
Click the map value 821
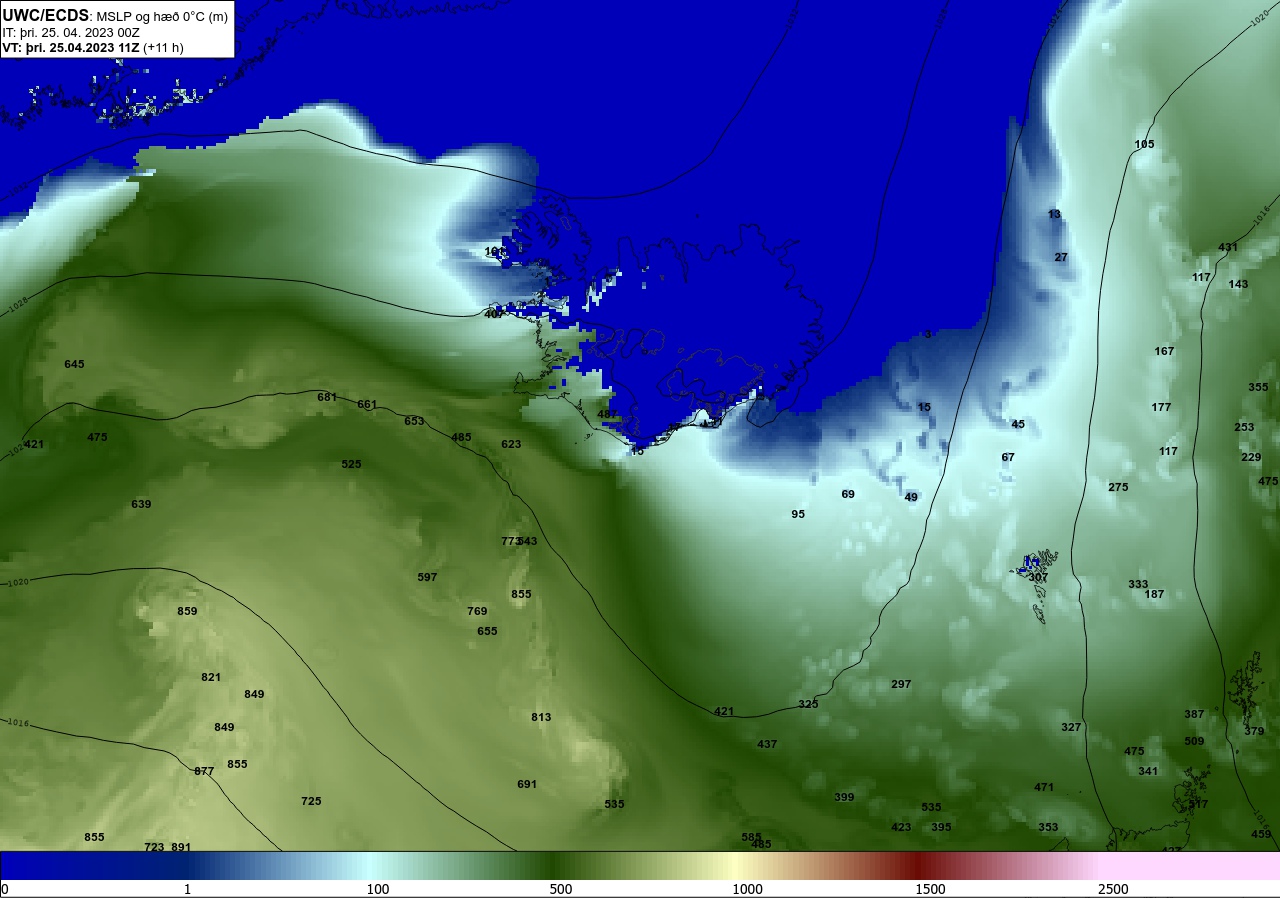tap(210, 677)
